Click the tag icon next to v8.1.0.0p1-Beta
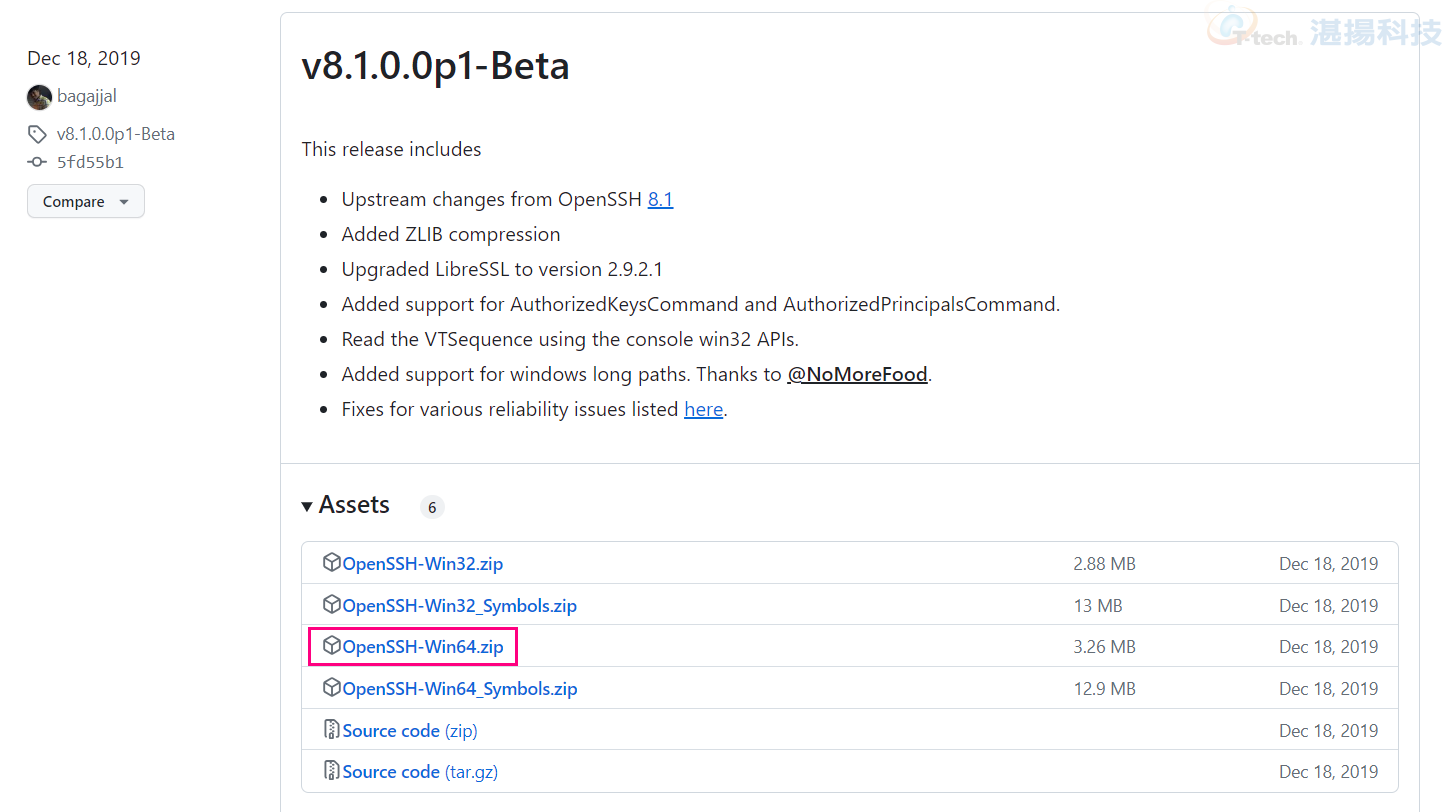The image size is (1442, 812). click(37, 134)
